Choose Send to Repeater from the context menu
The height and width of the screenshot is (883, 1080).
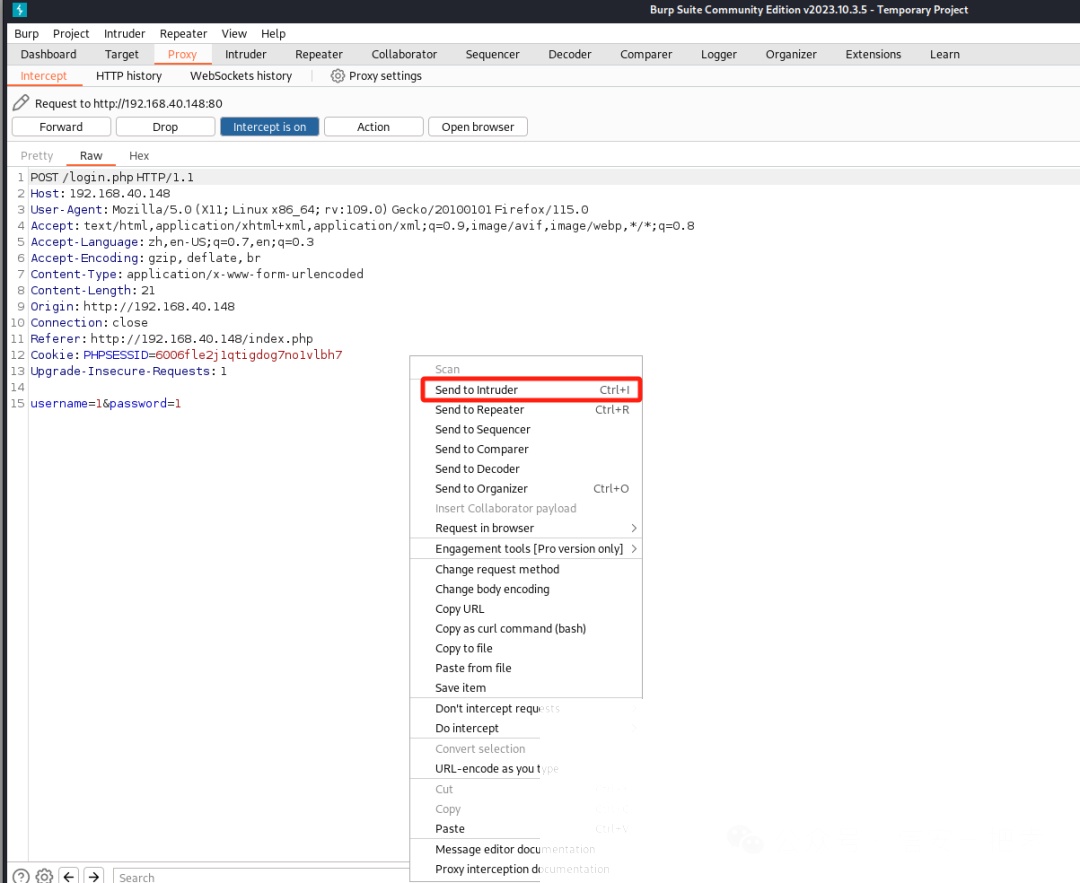click(x=526, y=410)
